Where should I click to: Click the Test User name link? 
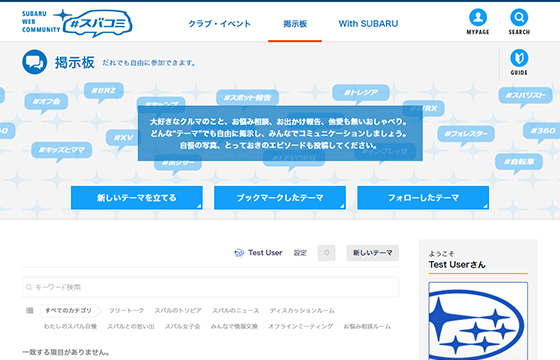click(265, 253)
